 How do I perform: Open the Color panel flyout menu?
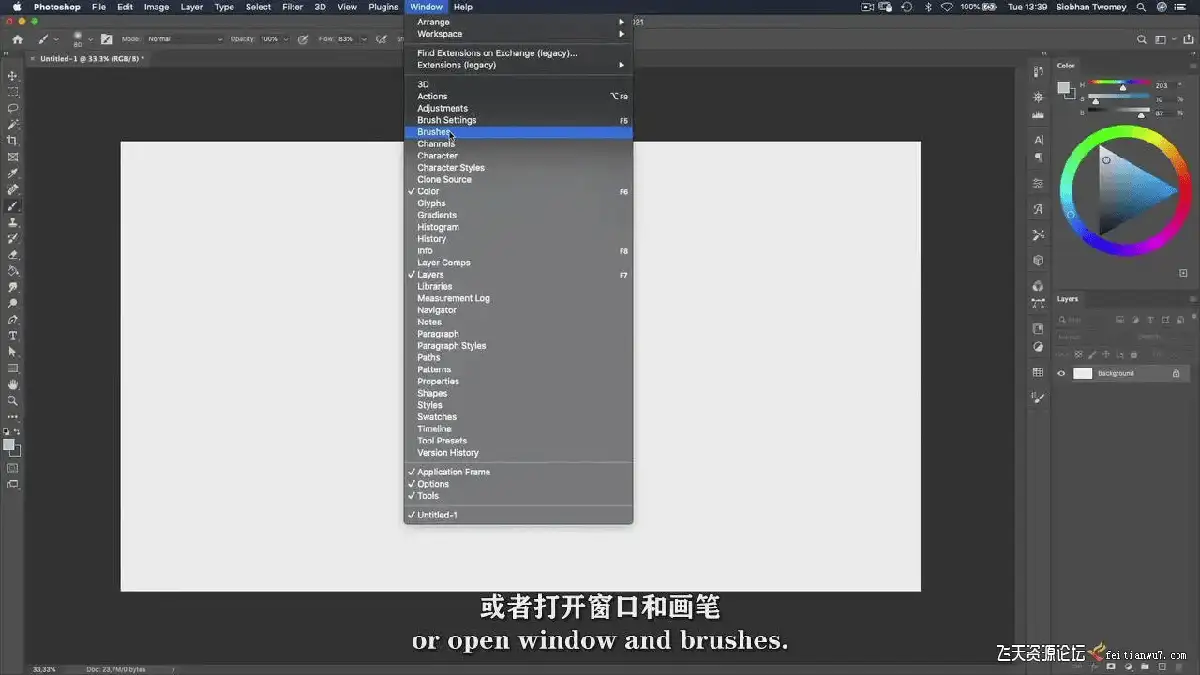[1192, 66]
